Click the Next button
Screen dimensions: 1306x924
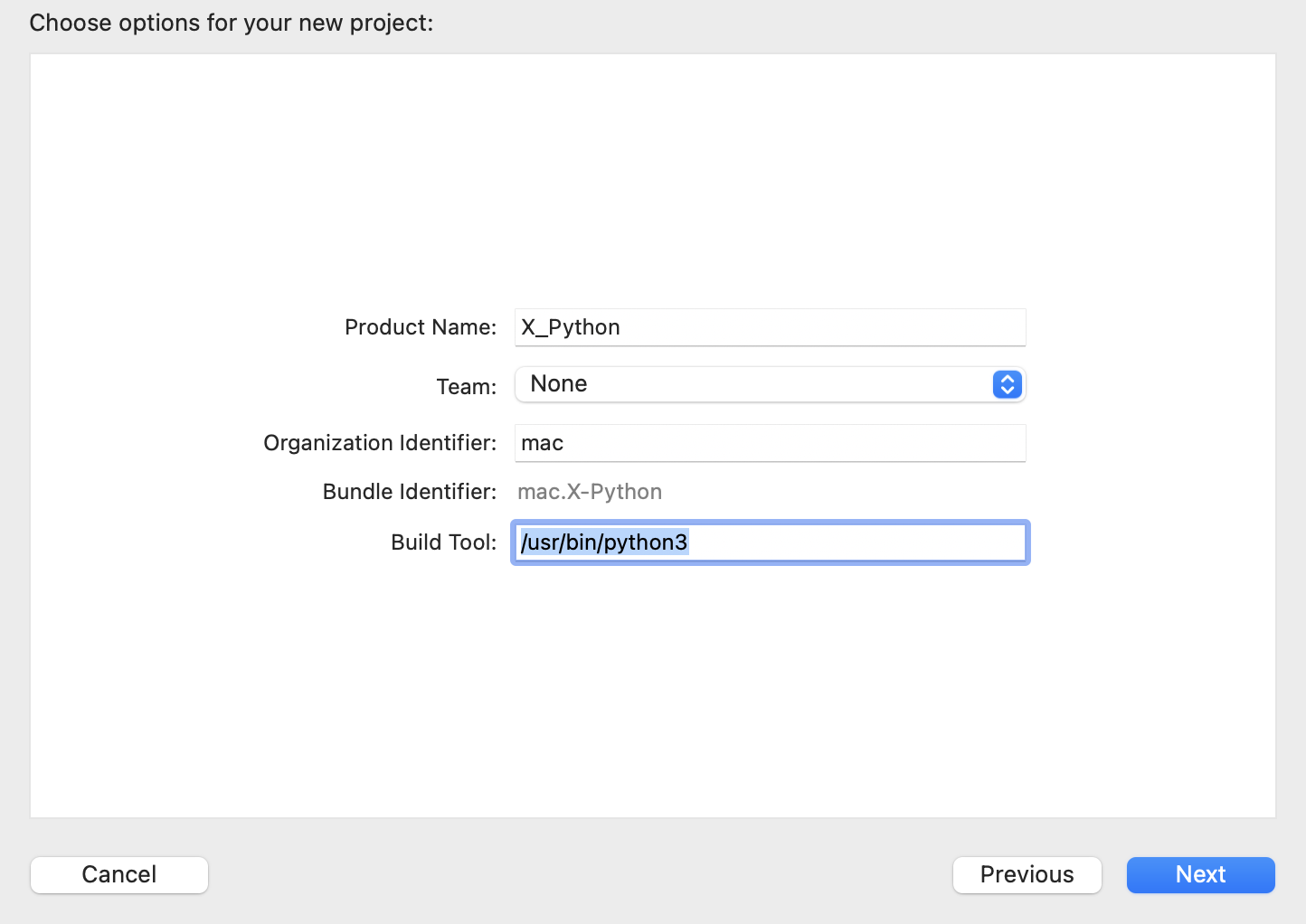coord(1200,874)
